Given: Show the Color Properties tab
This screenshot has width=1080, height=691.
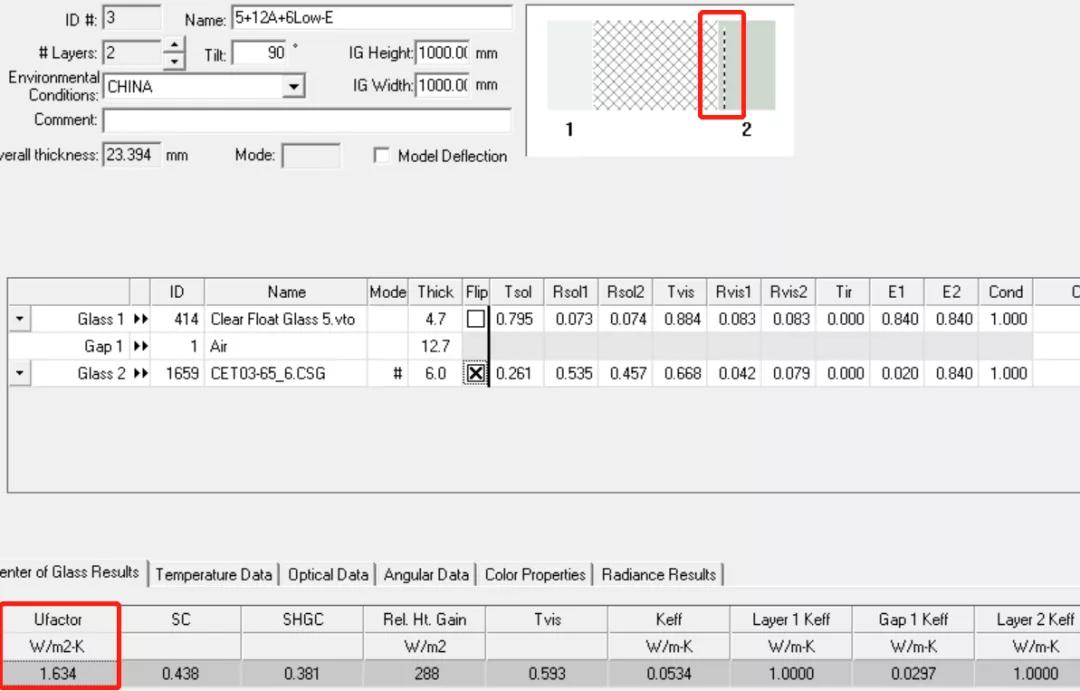Looking at the screenshot, I should coord(535,575).
